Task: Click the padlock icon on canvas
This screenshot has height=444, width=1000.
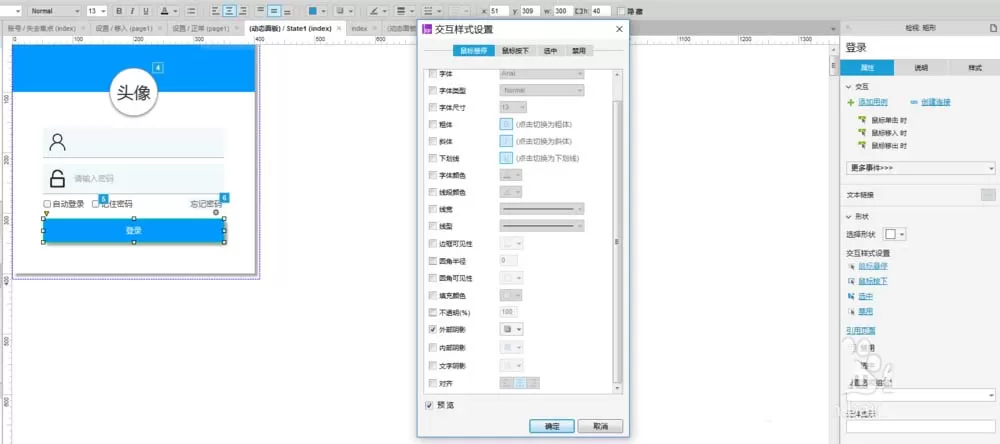Action: point(57,178)
